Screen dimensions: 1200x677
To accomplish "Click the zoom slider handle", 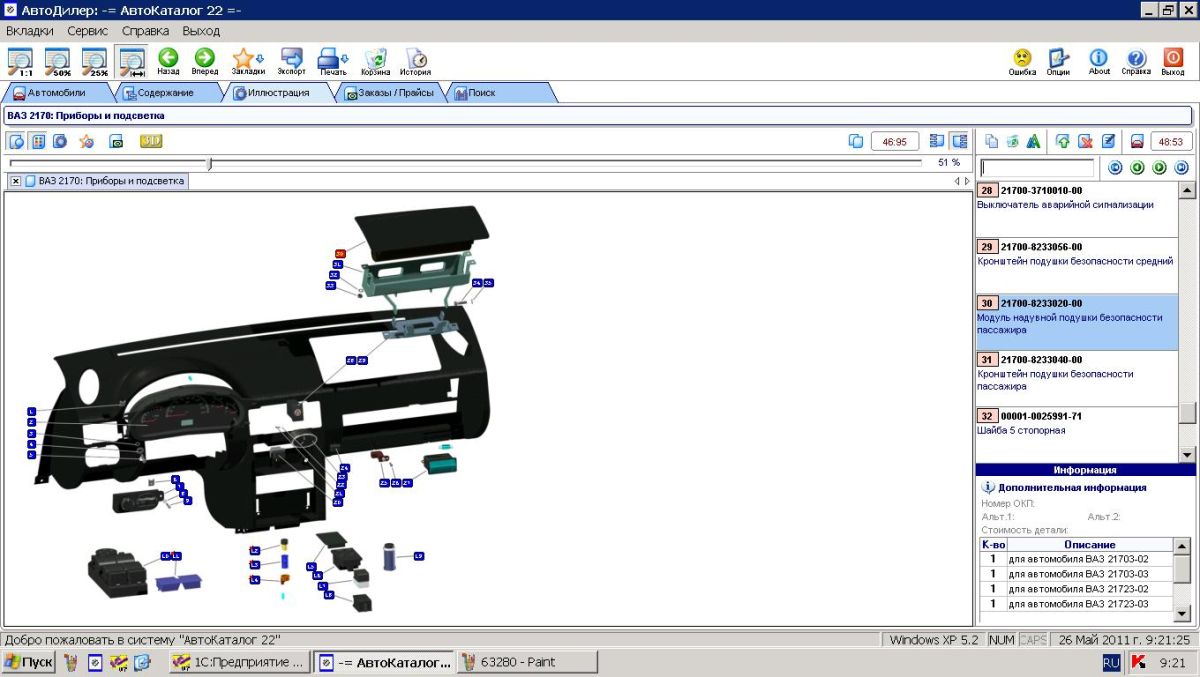I will point(209,163).
